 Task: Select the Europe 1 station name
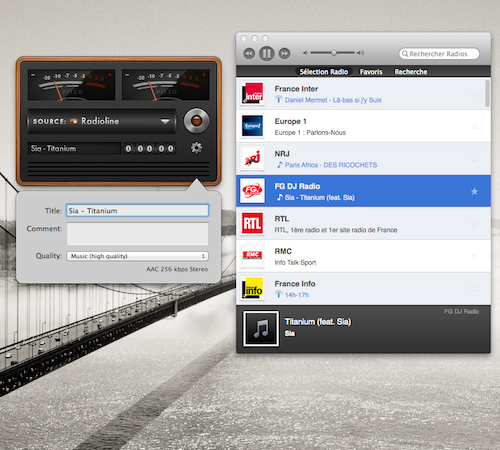290,121
